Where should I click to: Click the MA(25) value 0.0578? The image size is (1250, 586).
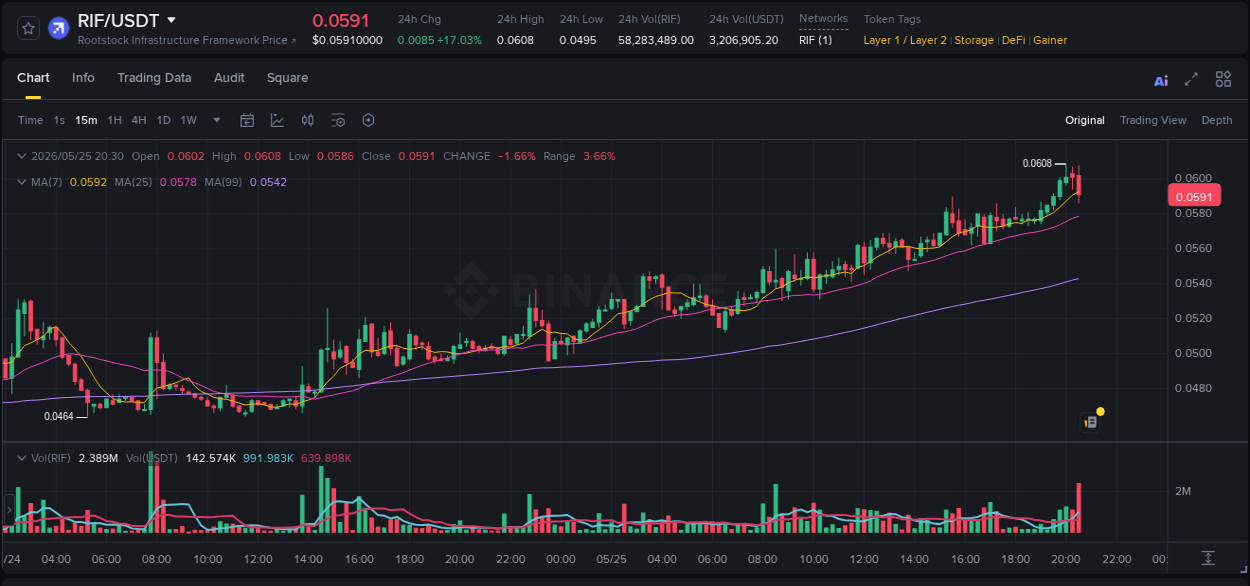(x=180, y=182)
